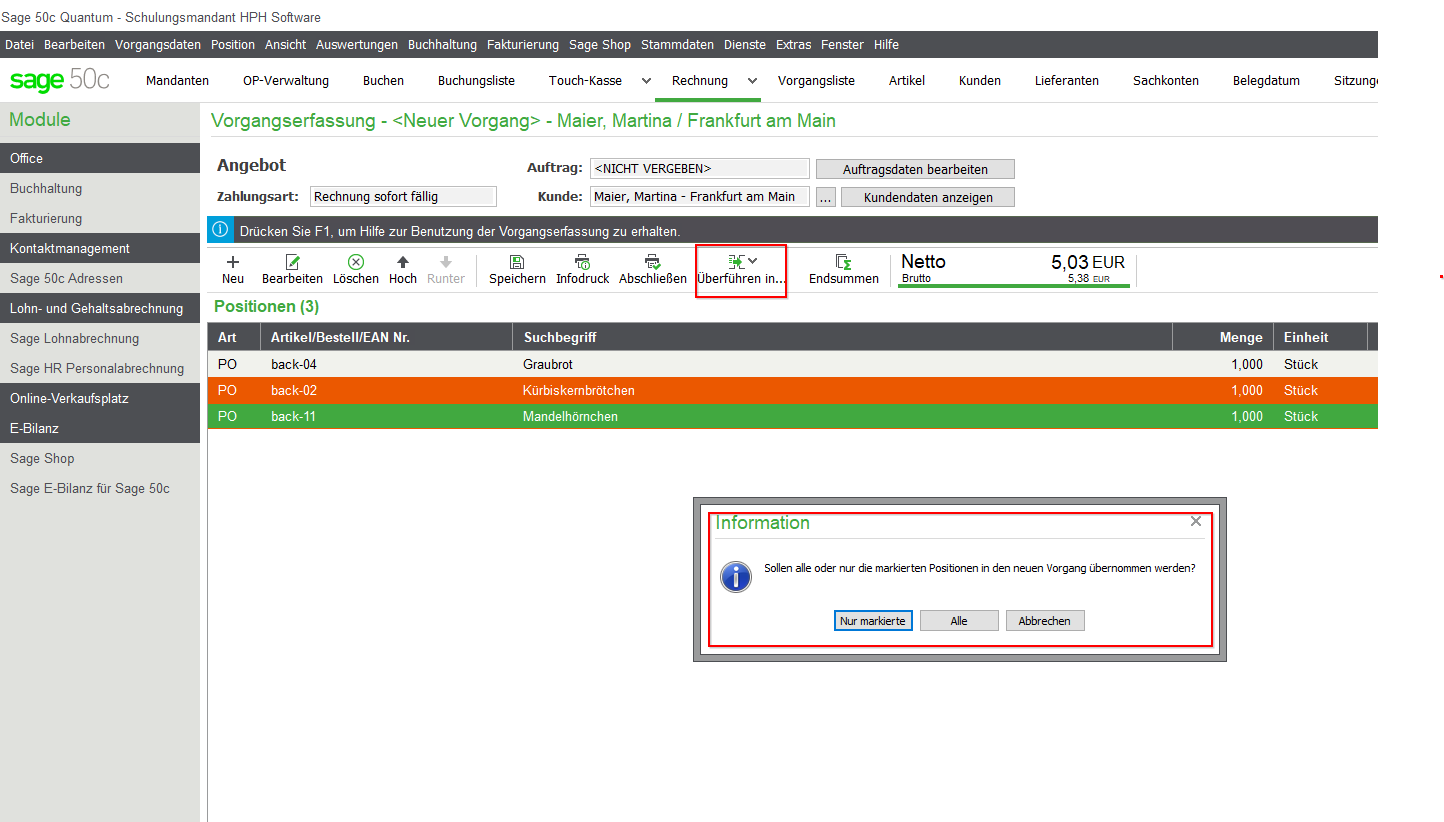Select Sage E-Bilanz für Sage 50c
The height and width of the screenshot is (822, 1444).
(100, 488)
